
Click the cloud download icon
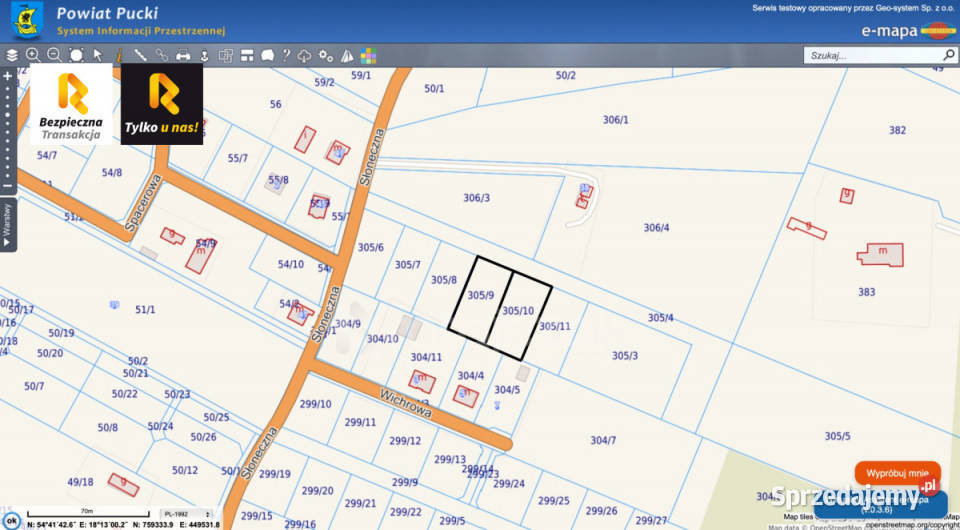click(x=305, y=56)
